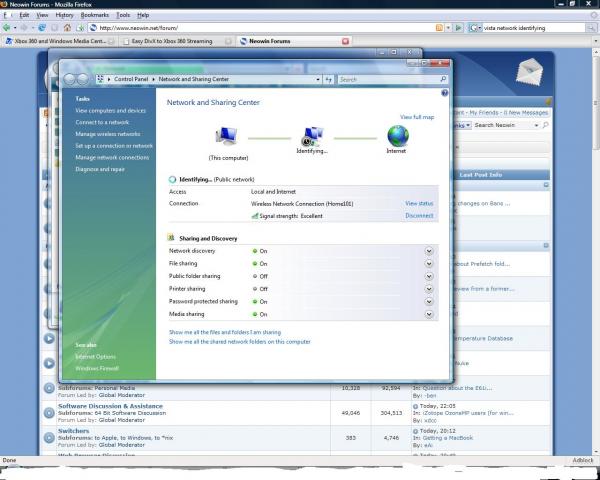Screen dimensions: 600x480
Task: Click the envelope icon on Neowin page
Action: (x=529, y=72)
